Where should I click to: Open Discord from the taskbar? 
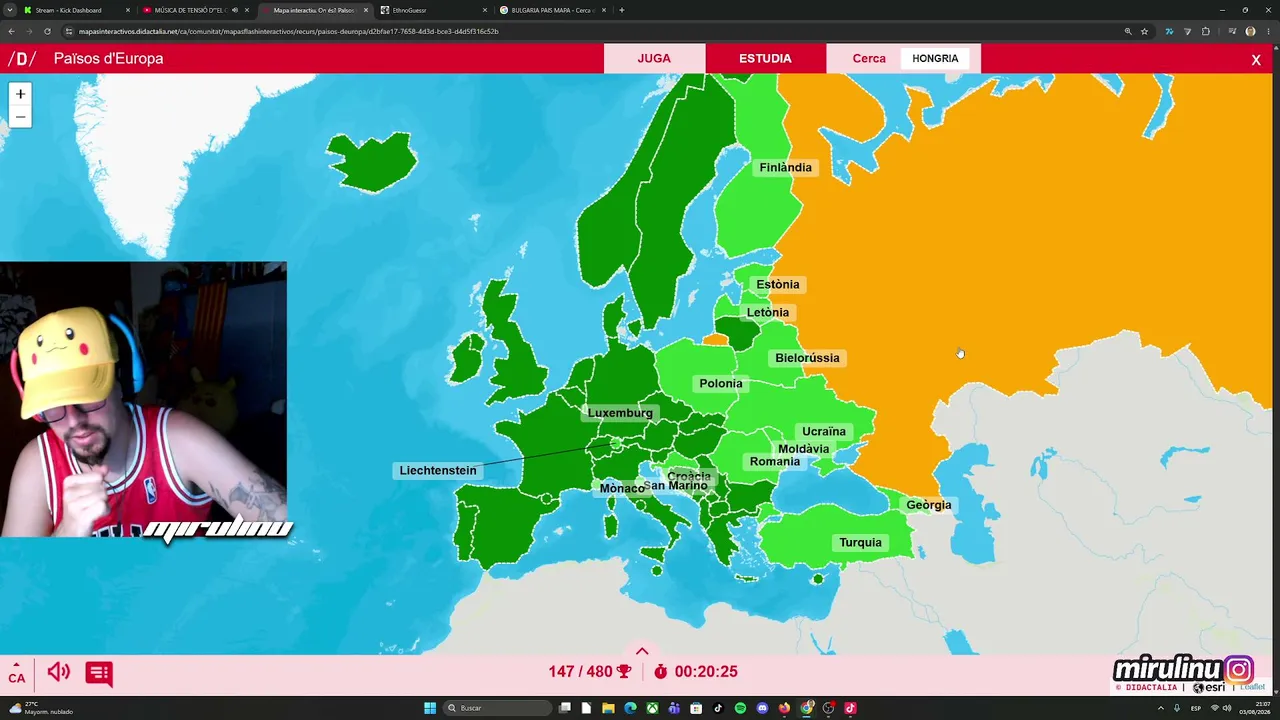click(x=762, y=708)
